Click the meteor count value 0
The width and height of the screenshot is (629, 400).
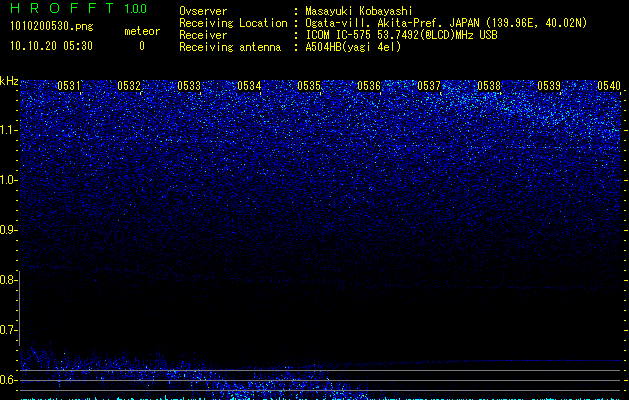tap(142, 46)
